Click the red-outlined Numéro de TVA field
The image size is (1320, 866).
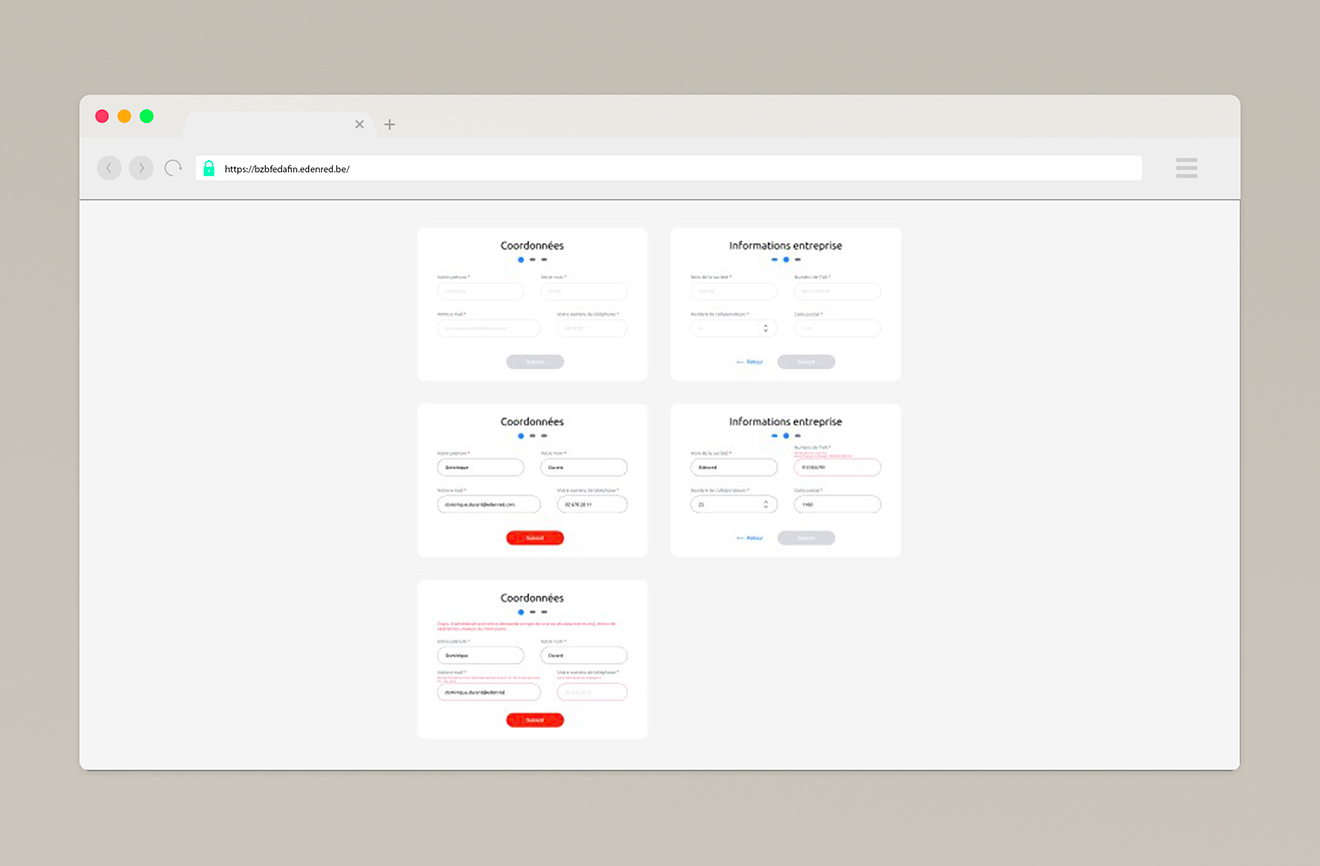click(x=837, y=468)
